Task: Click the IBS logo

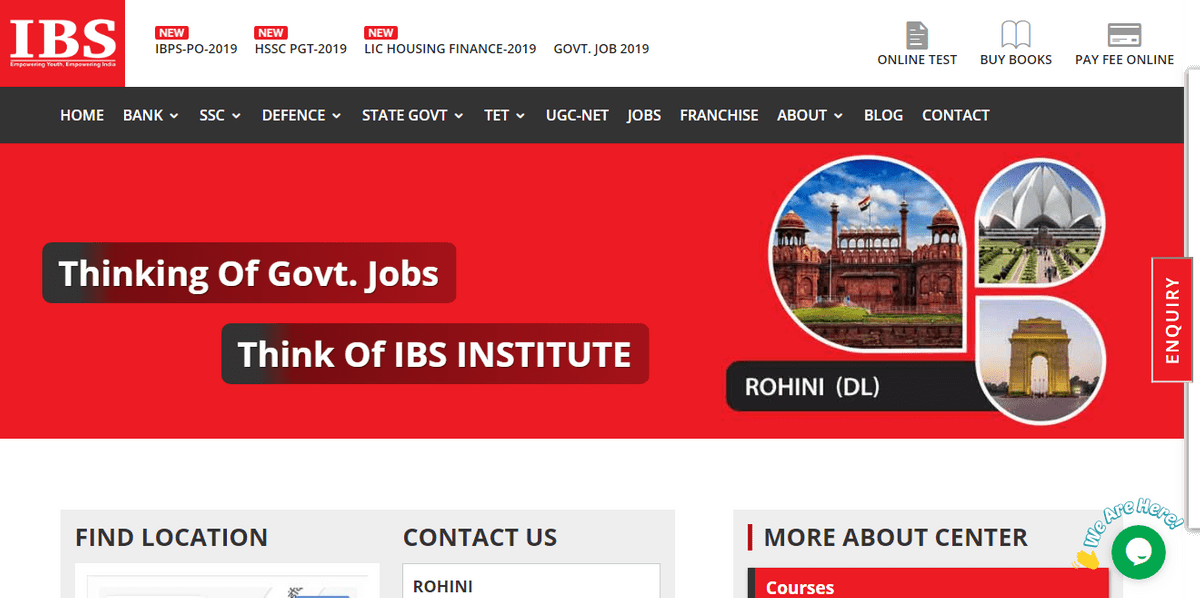Action: tap(63, 42)
